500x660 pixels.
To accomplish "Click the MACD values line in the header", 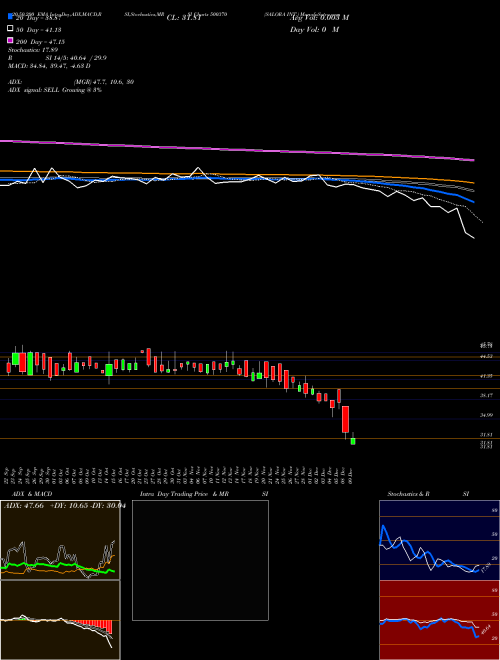I will [x=49, y=66].
